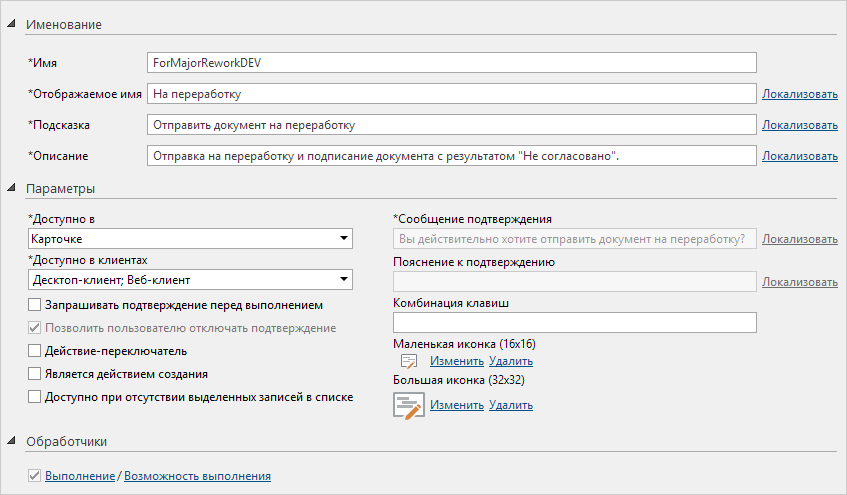The height and width of the screenshot is (495, 847).
Task: Enable Доступно при отсутствии выделенных записей
Action: (x=35, y=397)
